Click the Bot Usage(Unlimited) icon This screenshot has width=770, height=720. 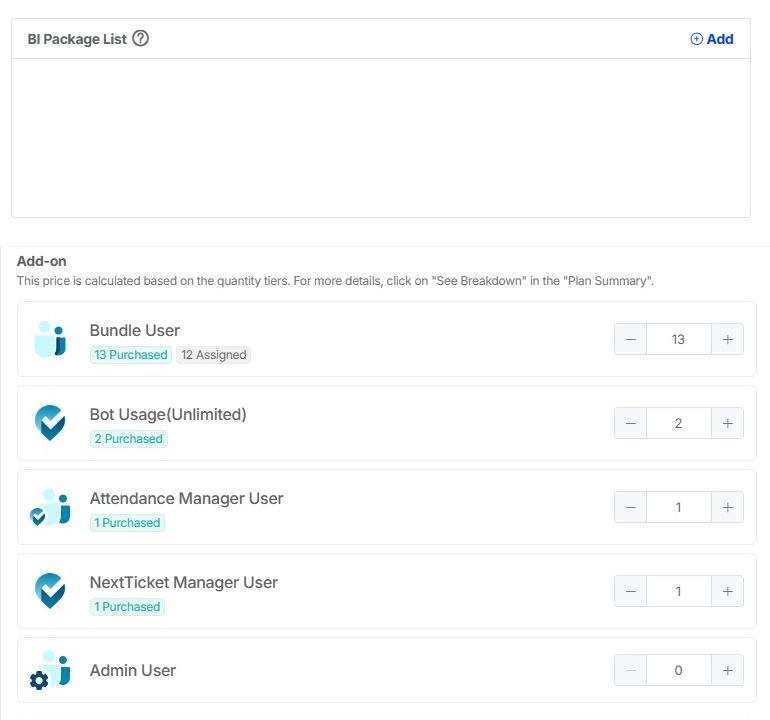pyautogui.click(x=50, y=423)
